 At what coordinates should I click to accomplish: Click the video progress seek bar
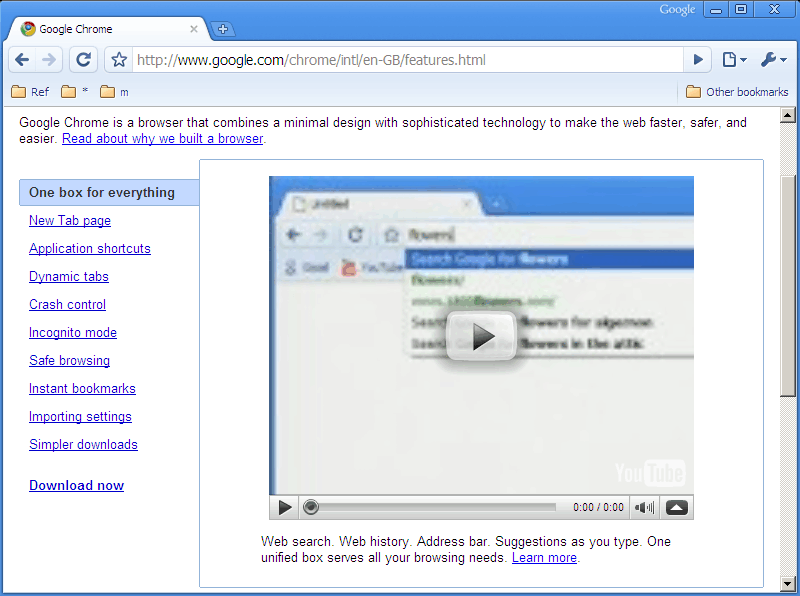pos(430,507)
